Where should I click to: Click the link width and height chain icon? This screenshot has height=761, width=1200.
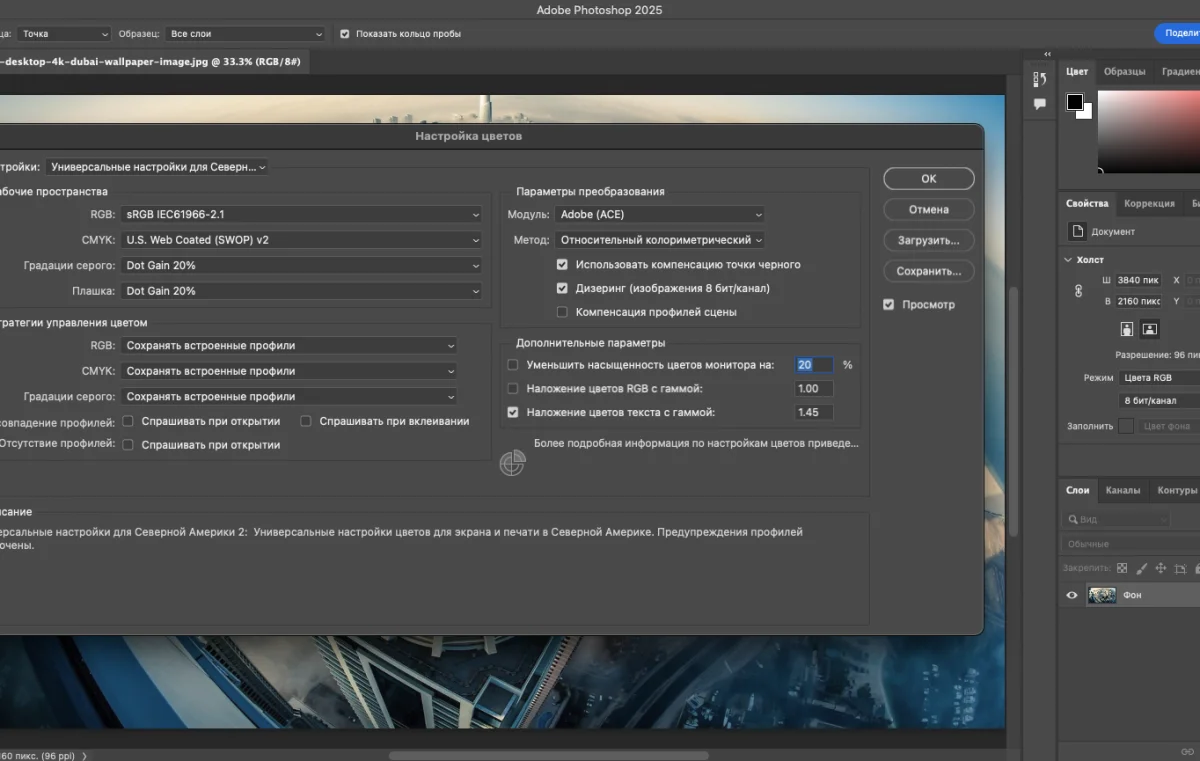[1078, 291]
